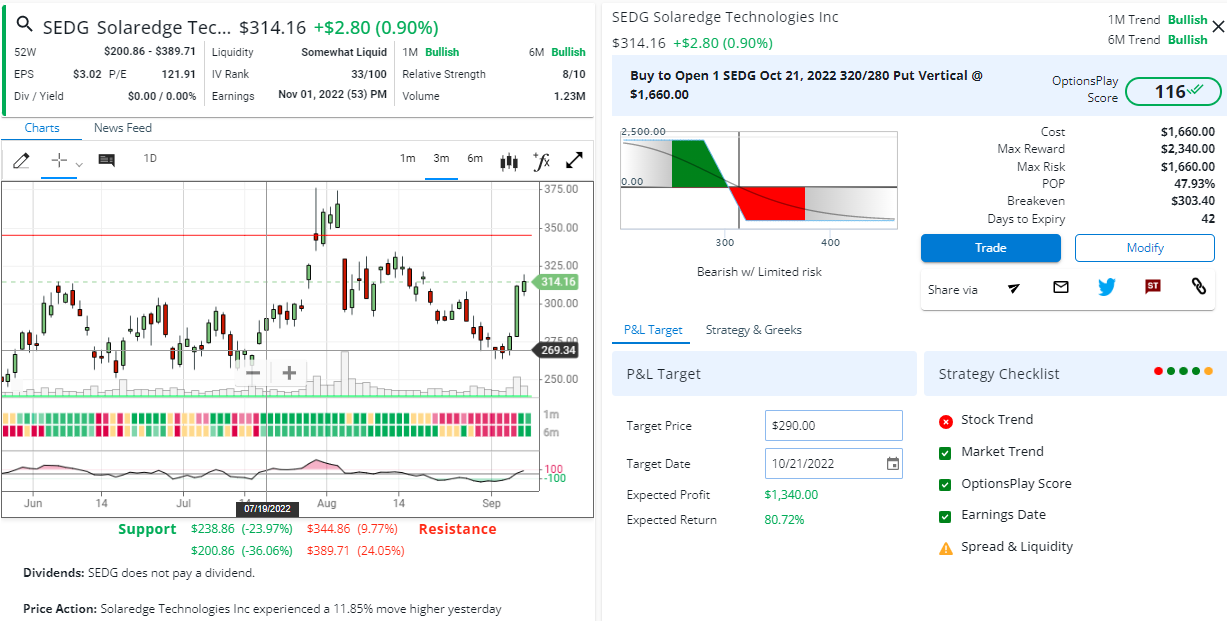Click the Buy to Open strategy description
The width and height of the screenshot is (1227, 621).
806,85
